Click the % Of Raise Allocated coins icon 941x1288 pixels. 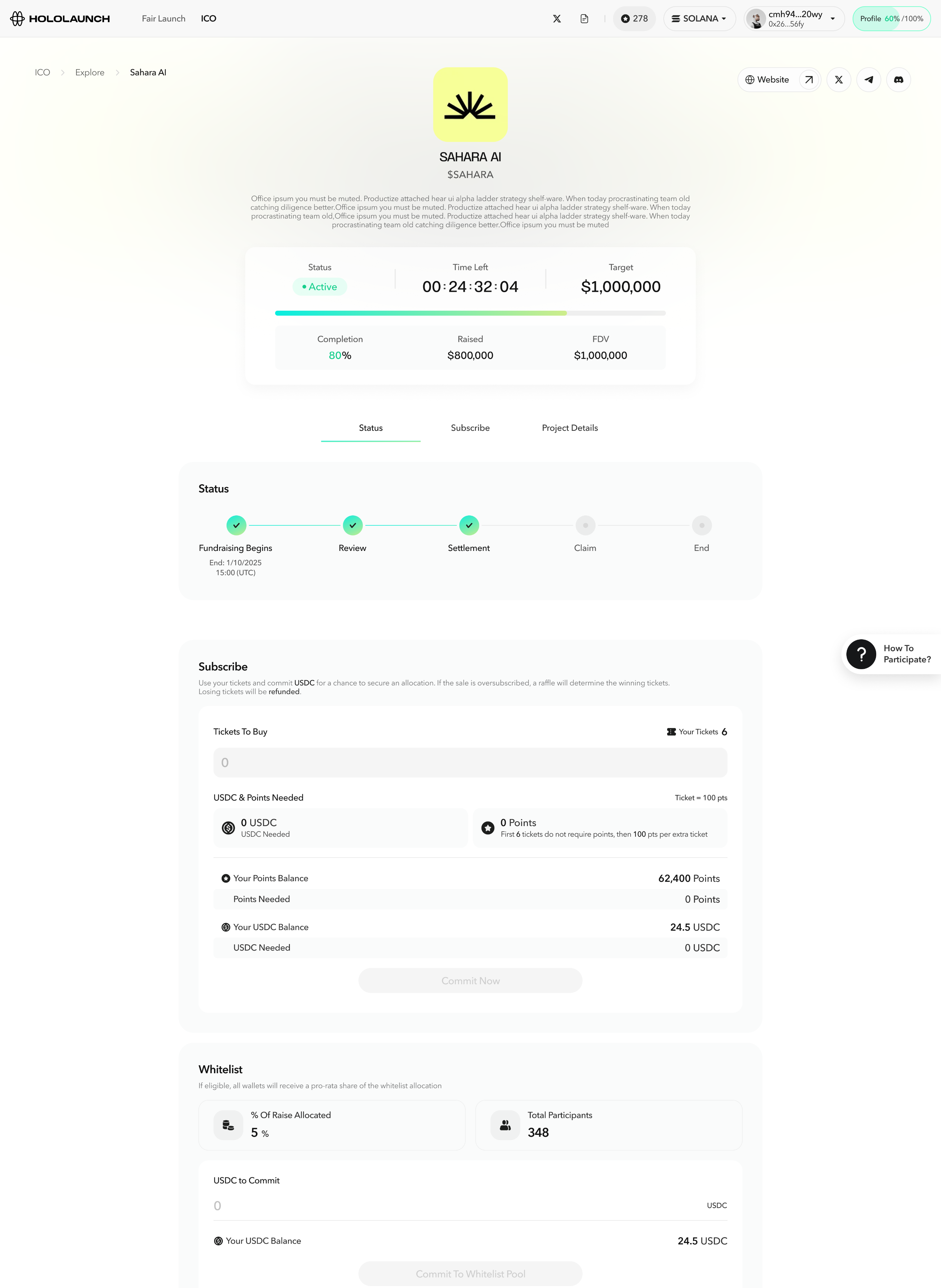coord(229,1125)
